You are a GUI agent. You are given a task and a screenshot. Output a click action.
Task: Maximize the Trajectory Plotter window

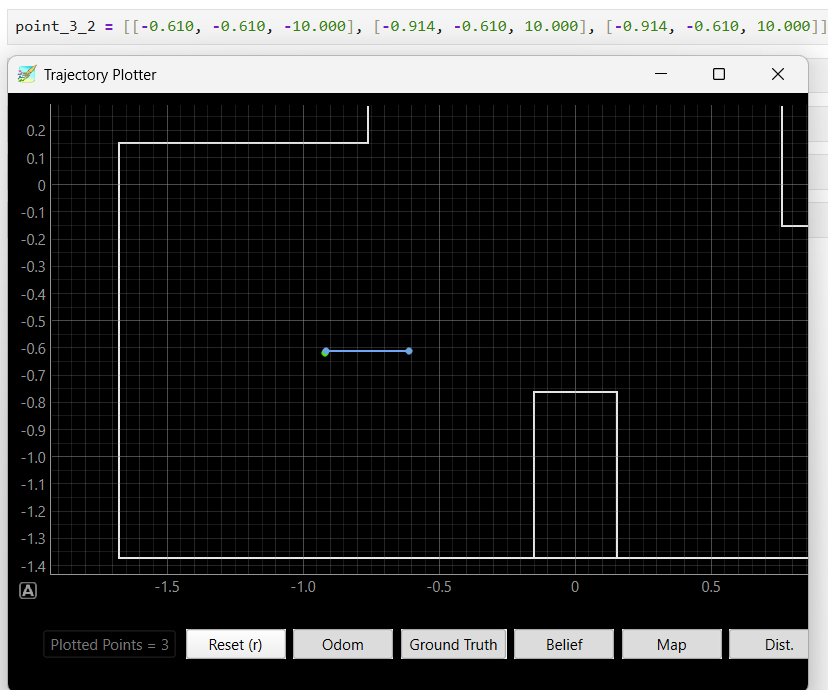pyautogui.click(x=719, y=74)
